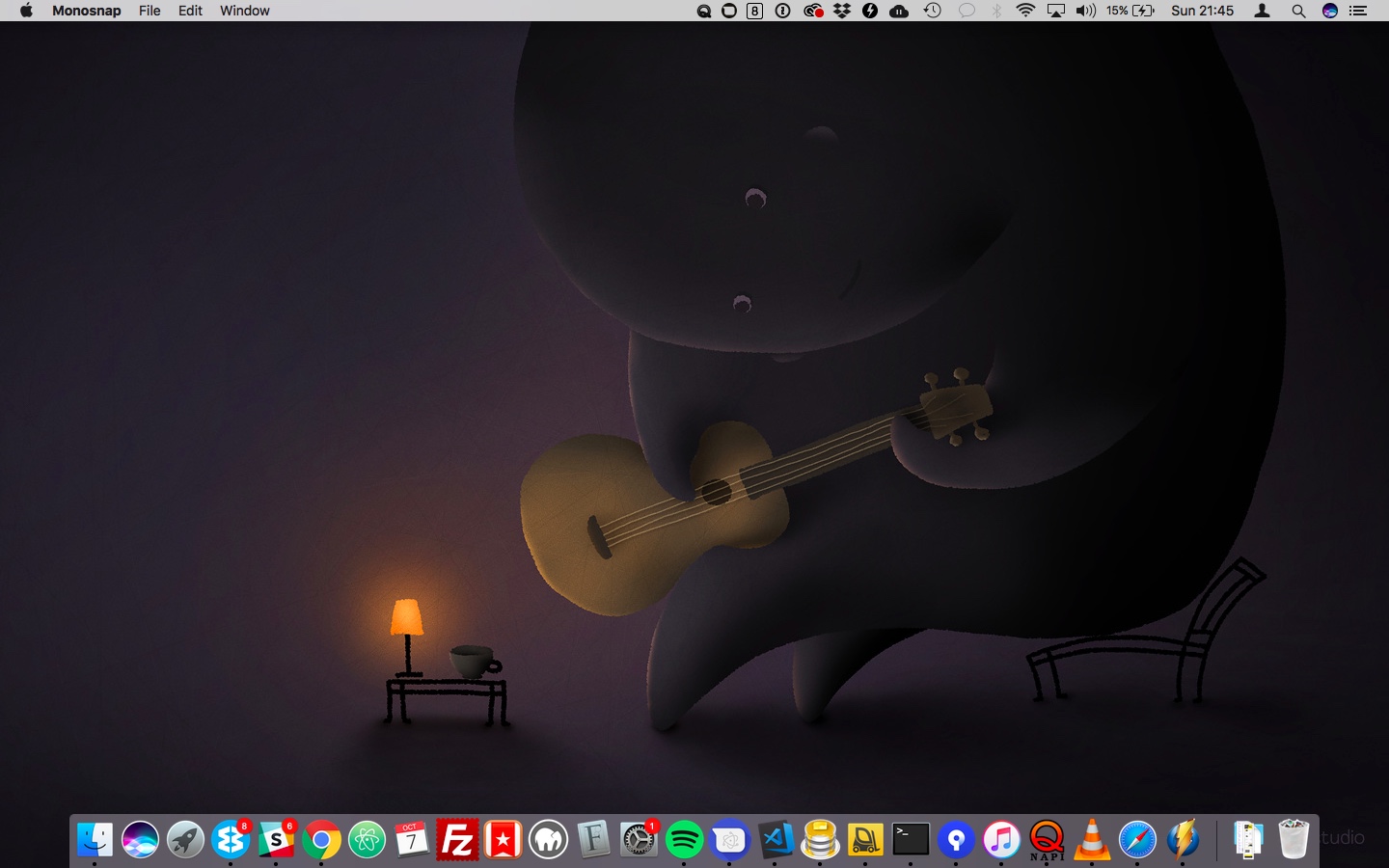Open the File menu
1389x868 pixels.
coord(150,11)
